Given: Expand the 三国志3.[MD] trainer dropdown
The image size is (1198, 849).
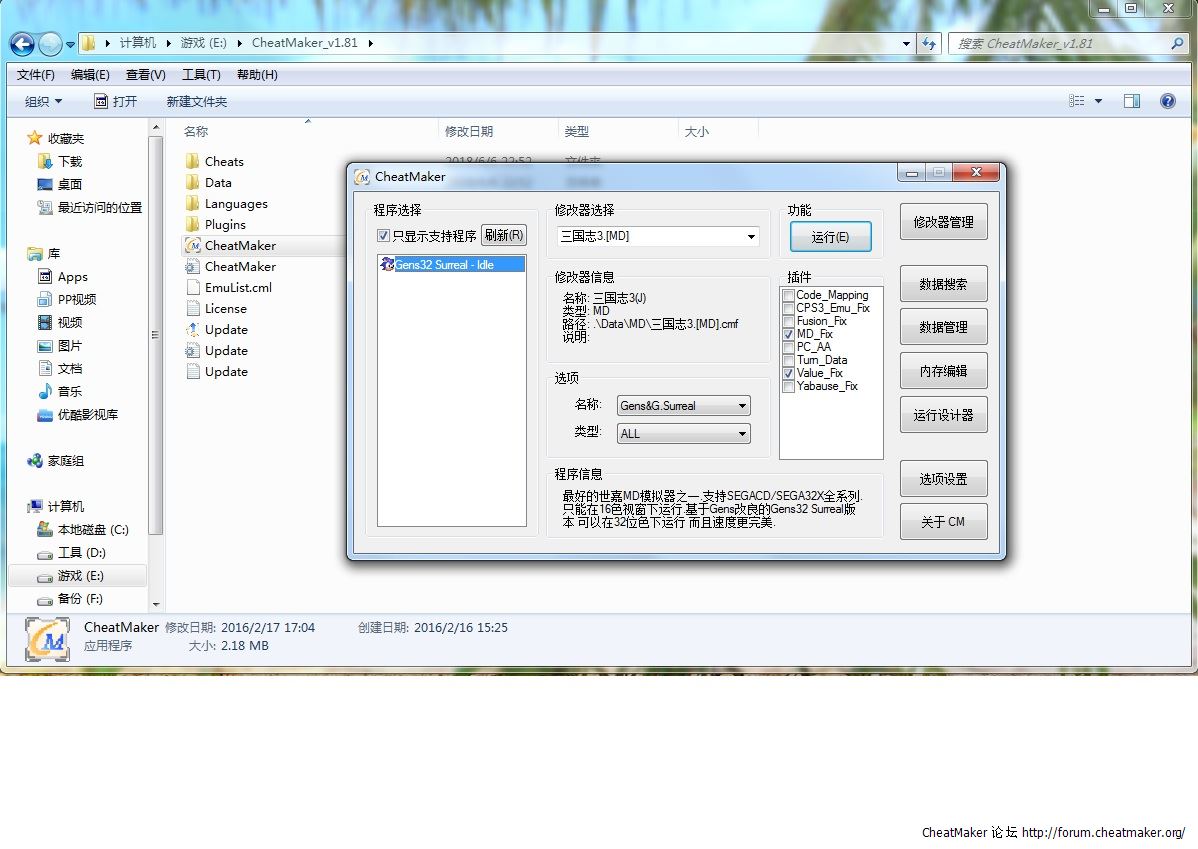Looking at the screenshot, I should pyautogui.click(x=751, y=237).
